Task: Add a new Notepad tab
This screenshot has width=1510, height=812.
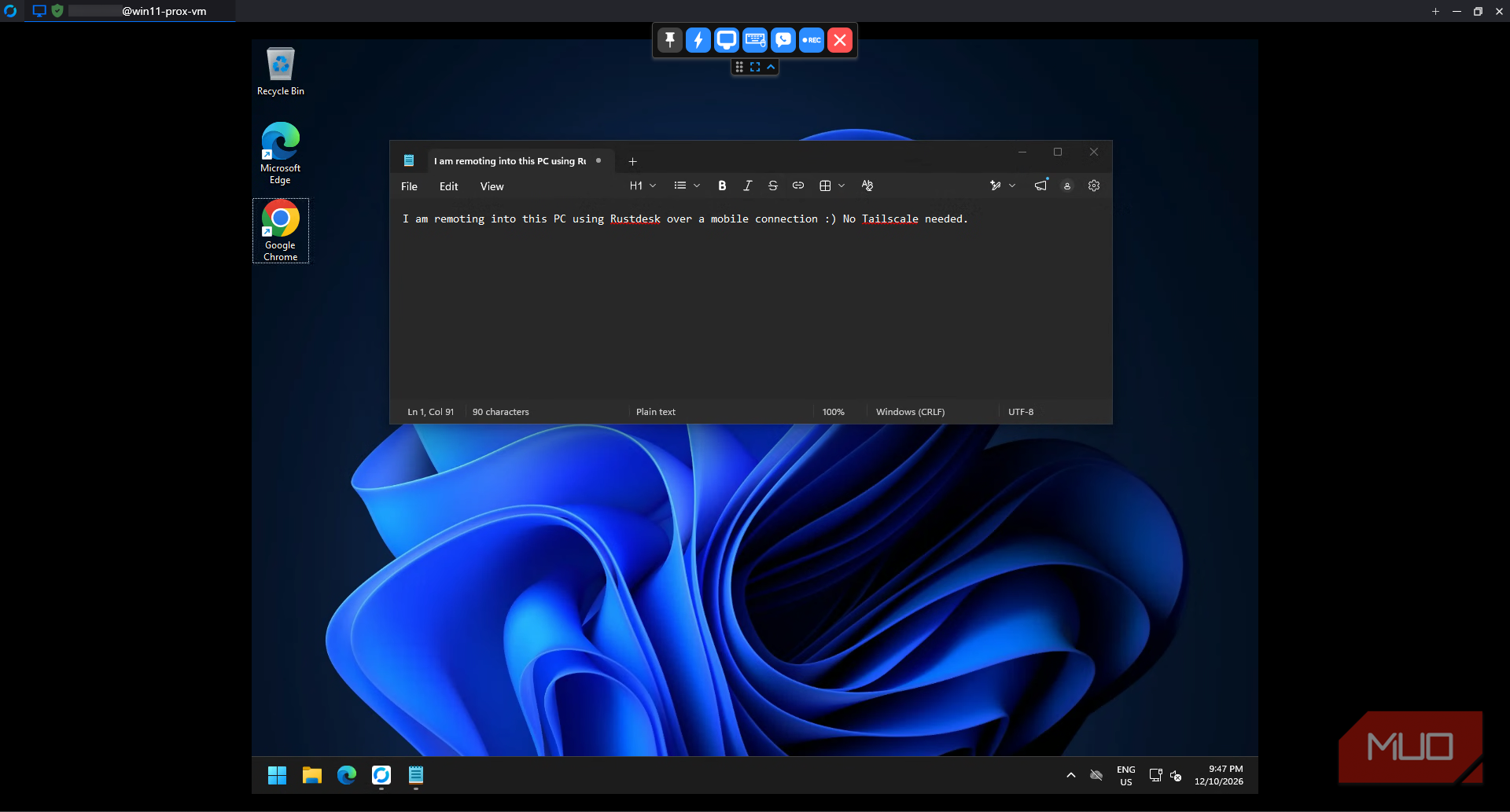Action: 632,161
